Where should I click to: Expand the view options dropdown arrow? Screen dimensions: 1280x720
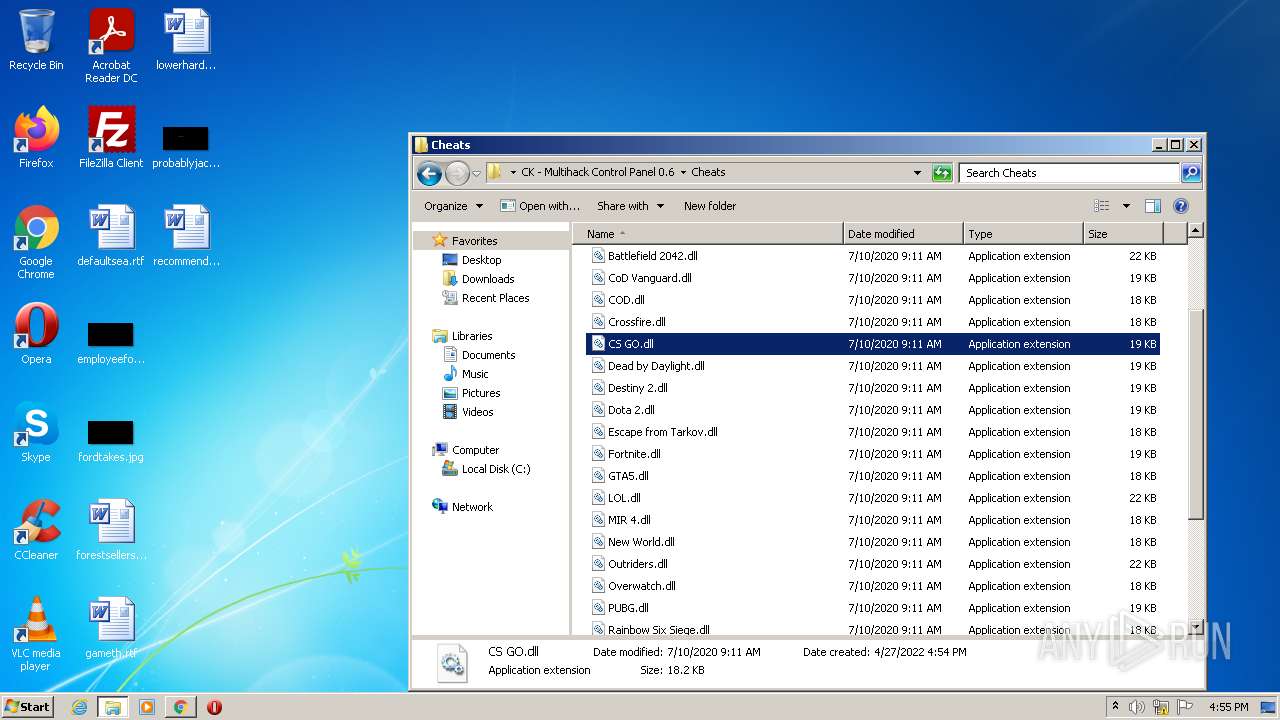pos(1126,206)
